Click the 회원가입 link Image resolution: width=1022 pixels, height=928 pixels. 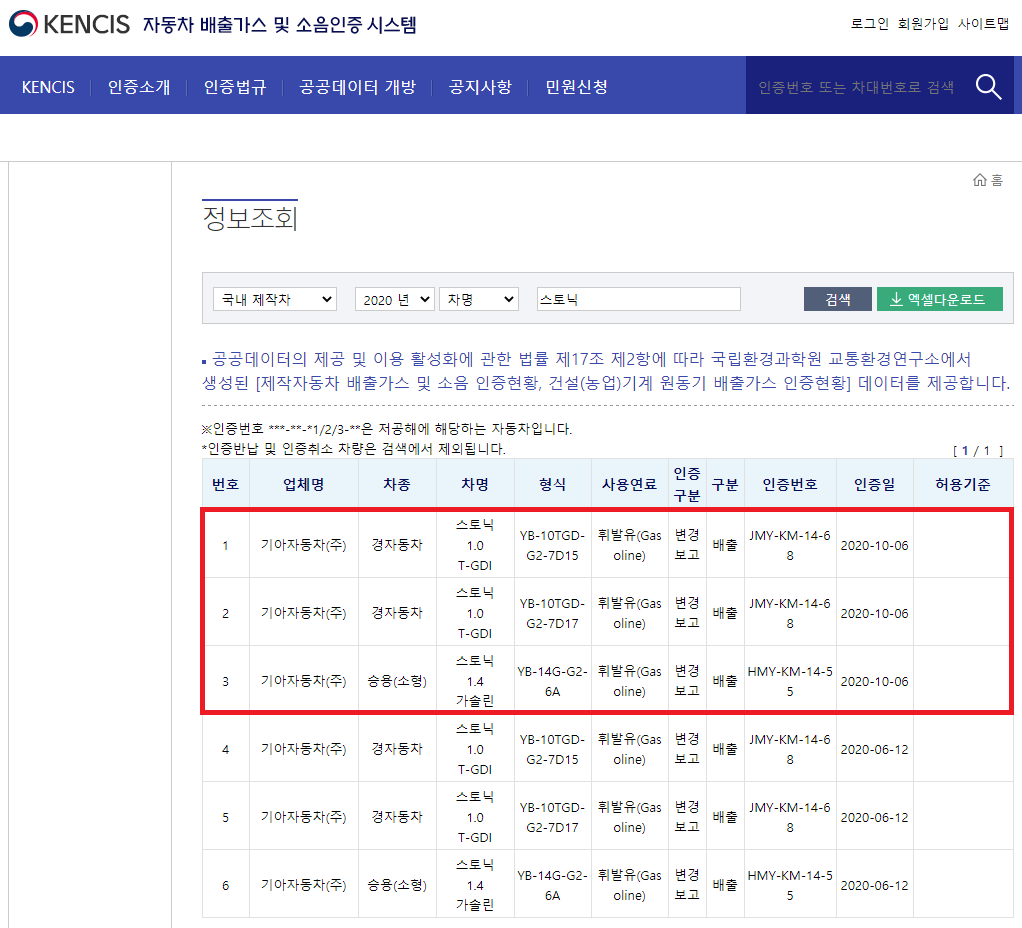(x=923, y=23)
